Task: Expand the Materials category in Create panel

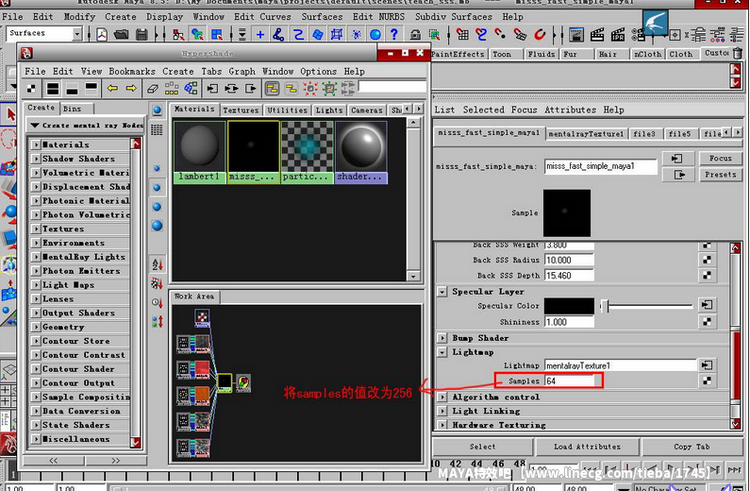Action: [36, 144]
